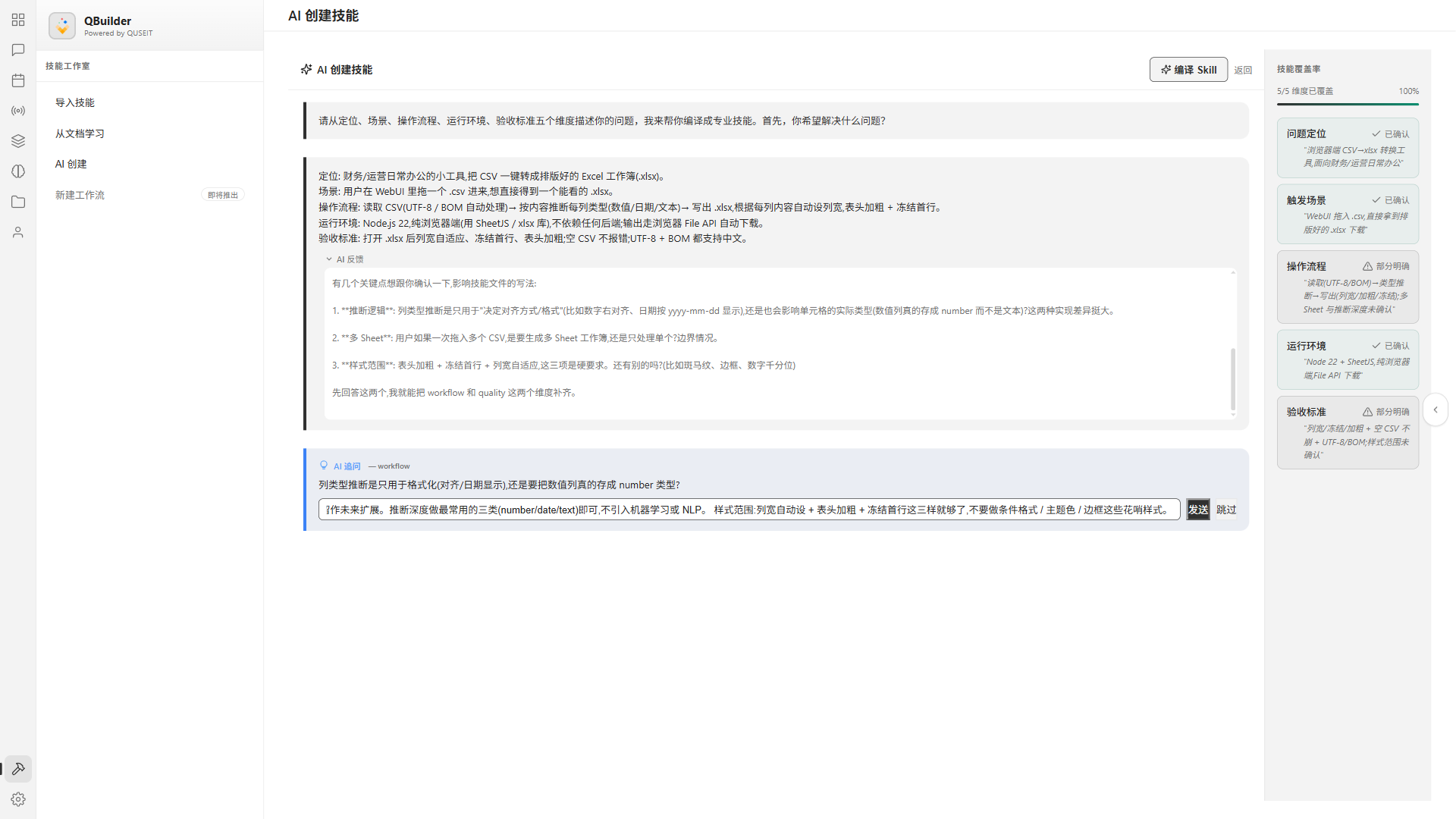
Task: Click the 技能工作室 section header
Action: [x=67, y=66]
